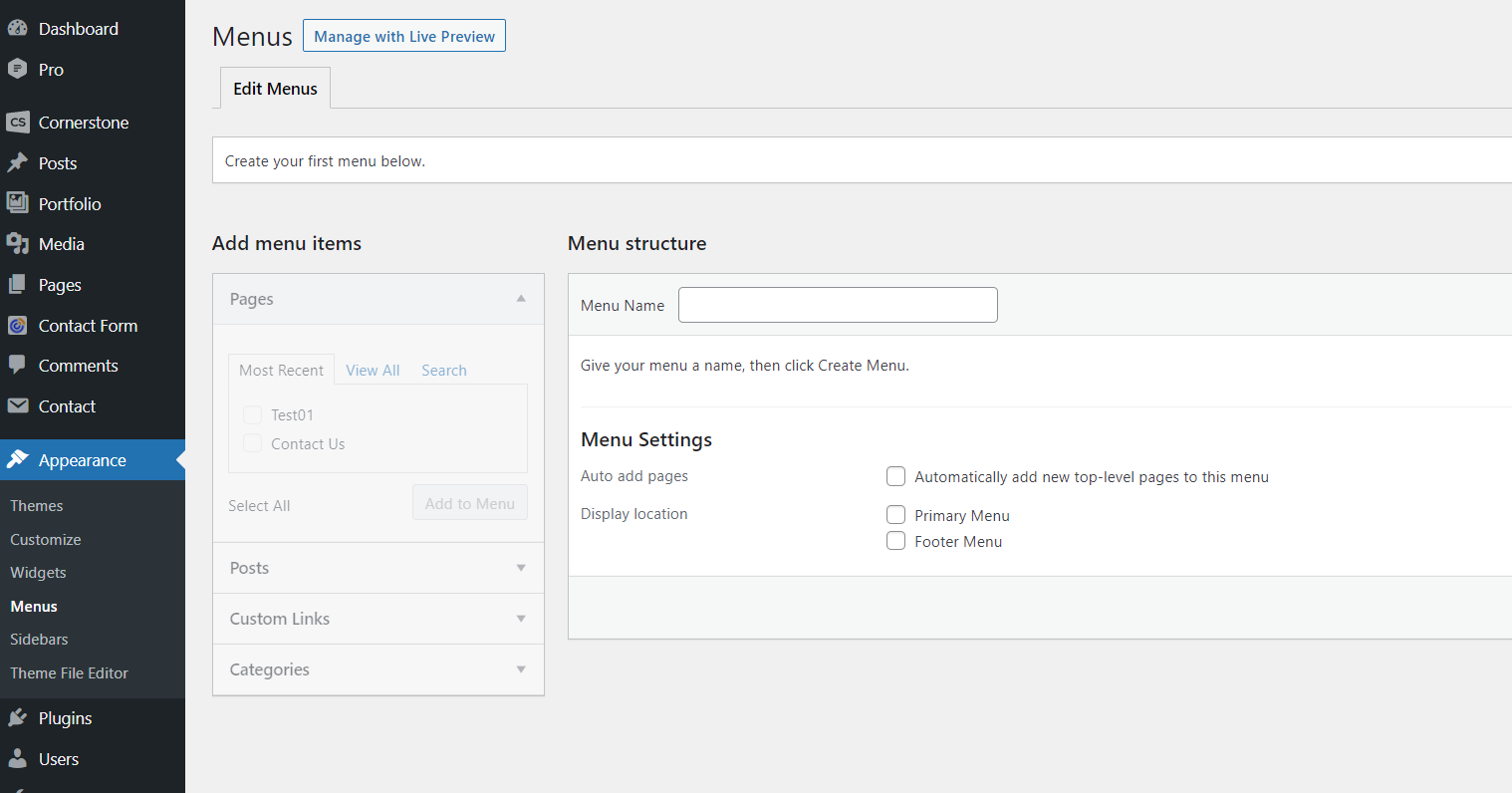Collapse the Pages panel
Screen dimensions: 1512x793
pos(521,299)
